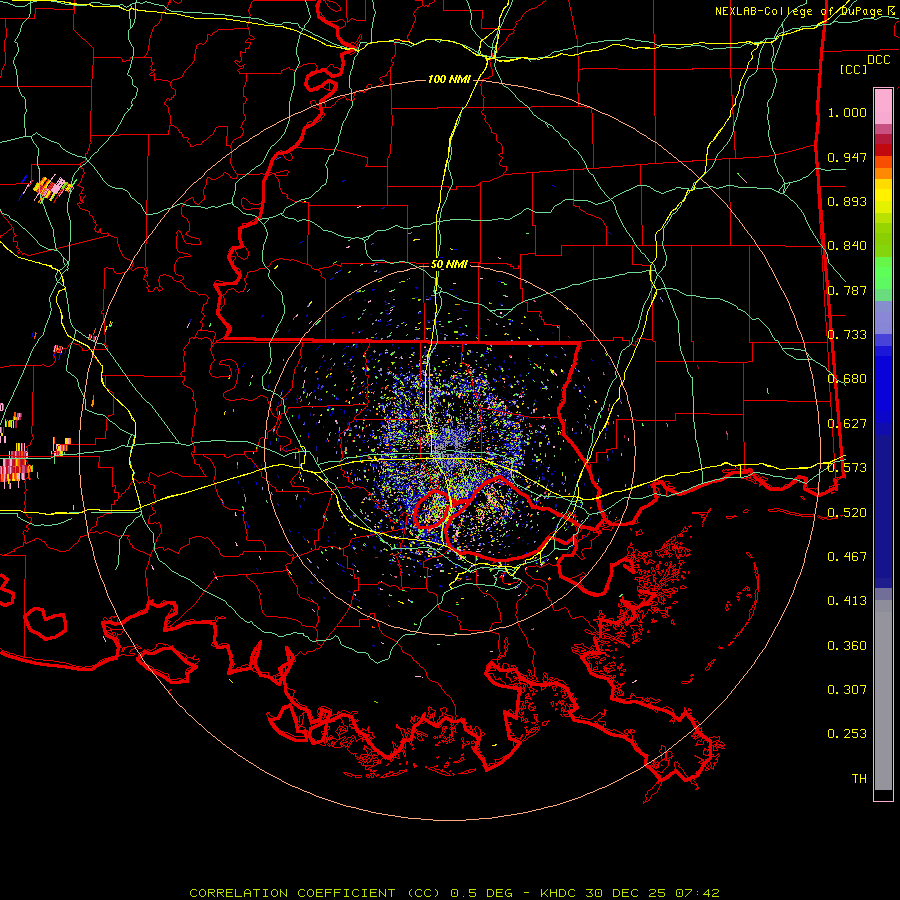
Task: Click the DCC product label
Action: coord(878,60)
